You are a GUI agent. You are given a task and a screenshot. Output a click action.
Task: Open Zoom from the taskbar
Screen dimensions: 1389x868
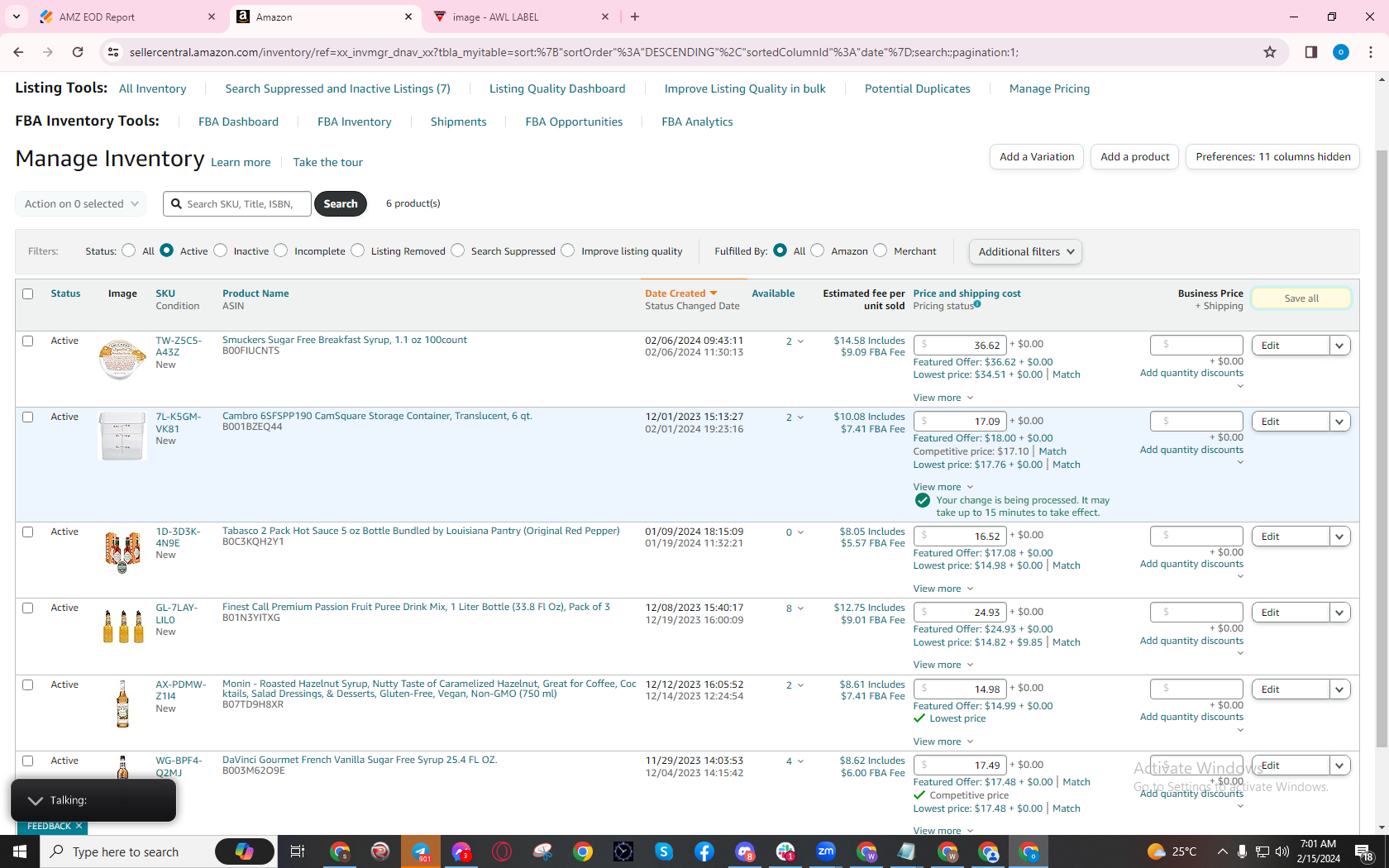tap(826, 851)
